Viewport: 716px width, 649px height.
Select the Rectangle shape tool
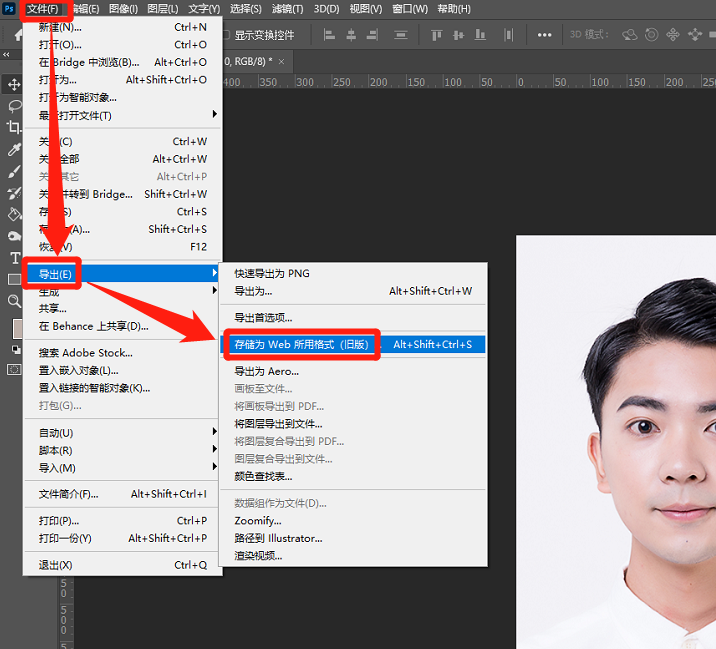[14, 280]
